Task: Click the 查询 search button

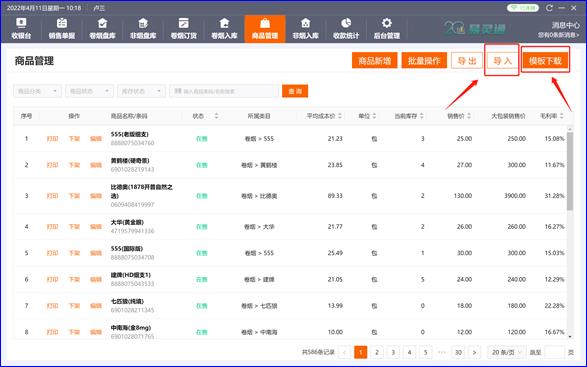Action: pyautogui.click(x=295, y=91)
